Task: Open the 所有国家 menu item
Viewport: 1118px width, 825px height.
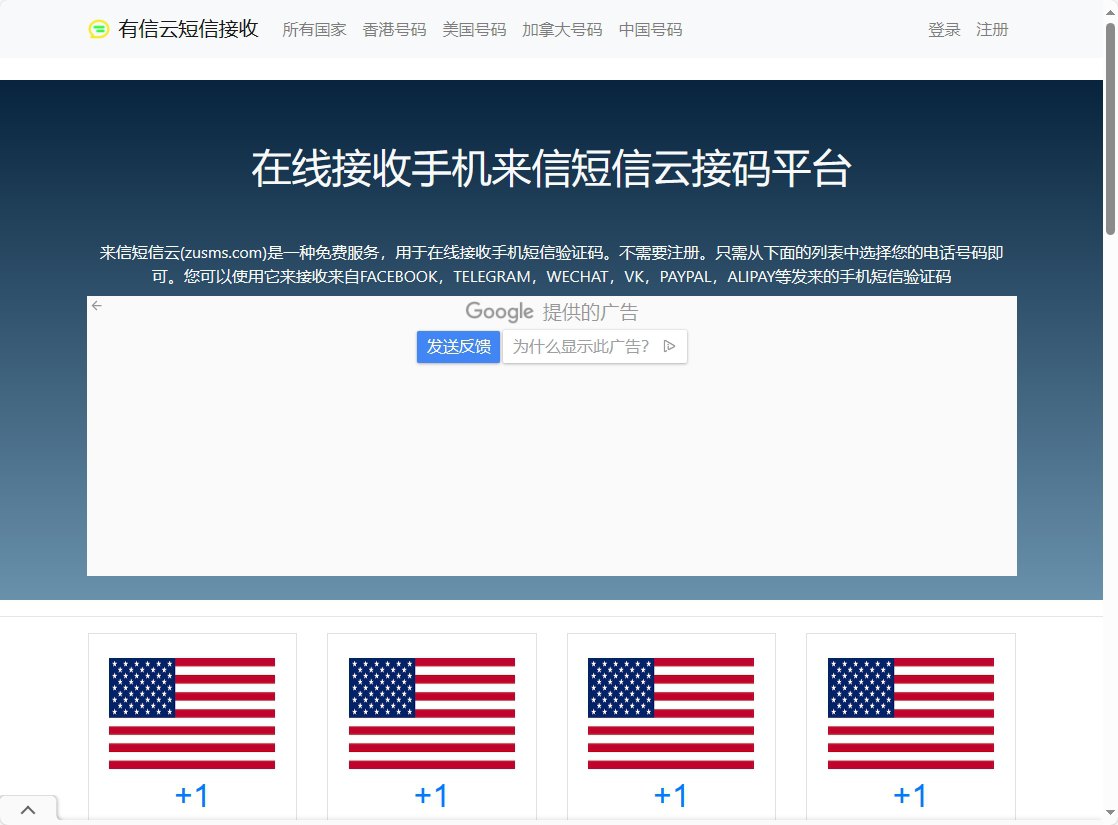Action: coord(314,30)
